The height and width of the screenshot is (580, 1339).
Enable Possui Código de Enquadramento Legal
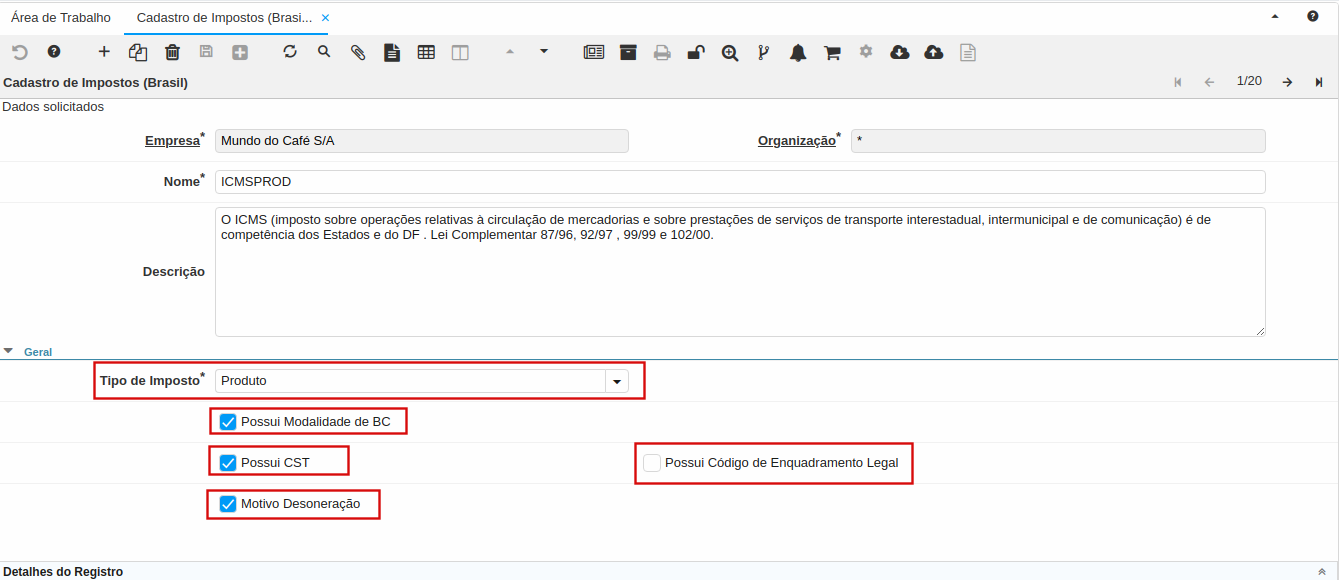652,463
